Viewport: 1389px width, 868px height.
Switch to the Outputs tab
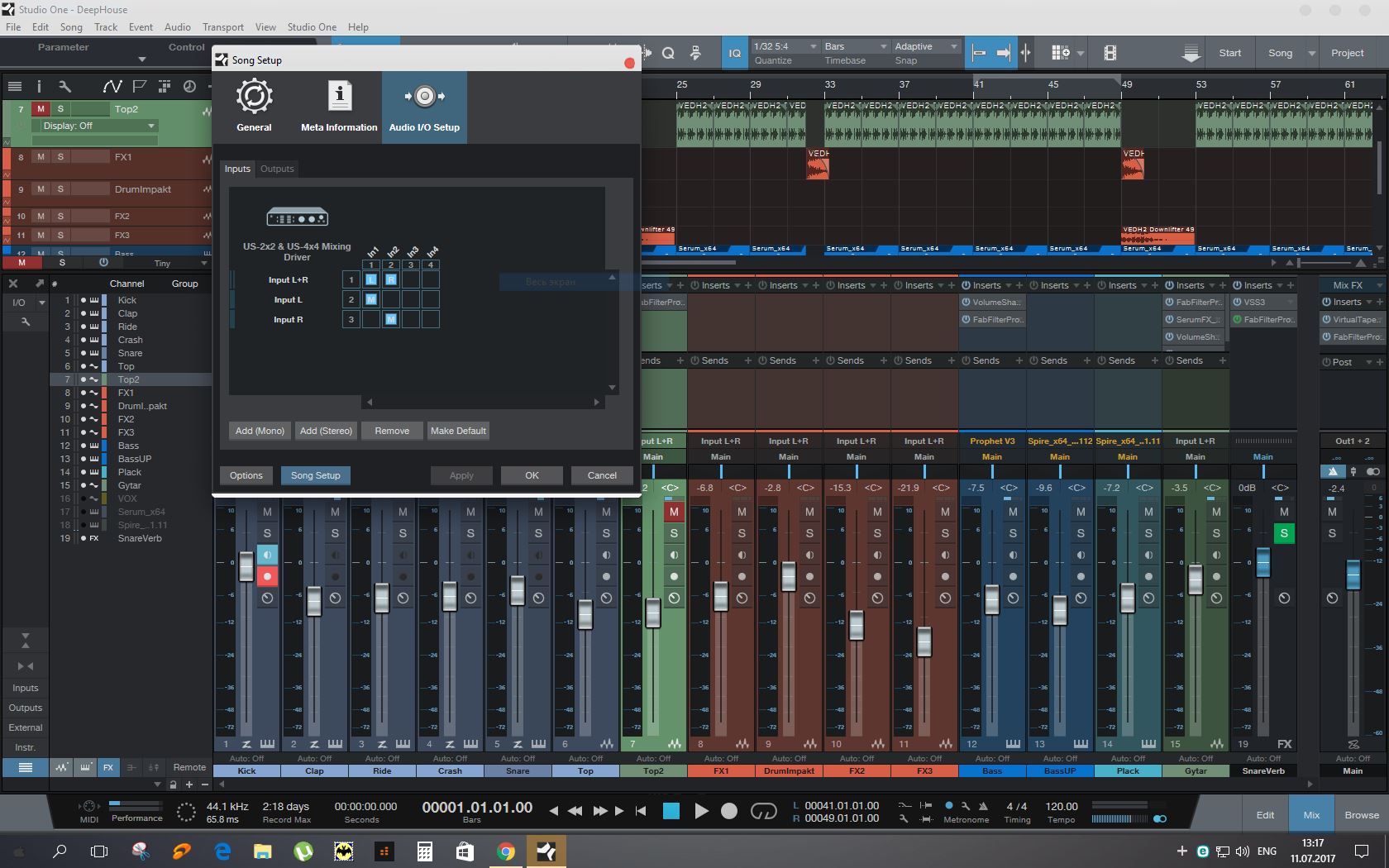pos(277,169)
